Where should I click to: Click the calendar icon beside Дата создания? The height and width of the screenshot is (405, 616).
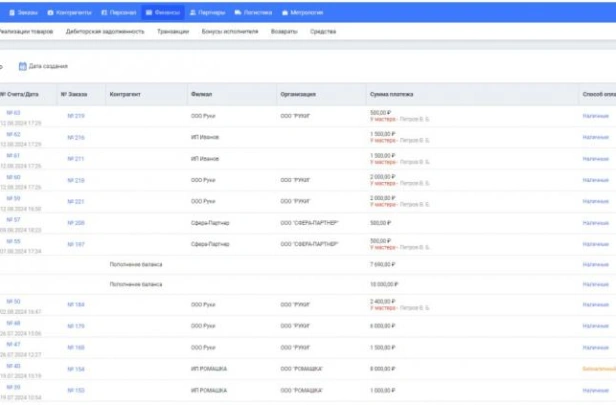coord(22,66)
